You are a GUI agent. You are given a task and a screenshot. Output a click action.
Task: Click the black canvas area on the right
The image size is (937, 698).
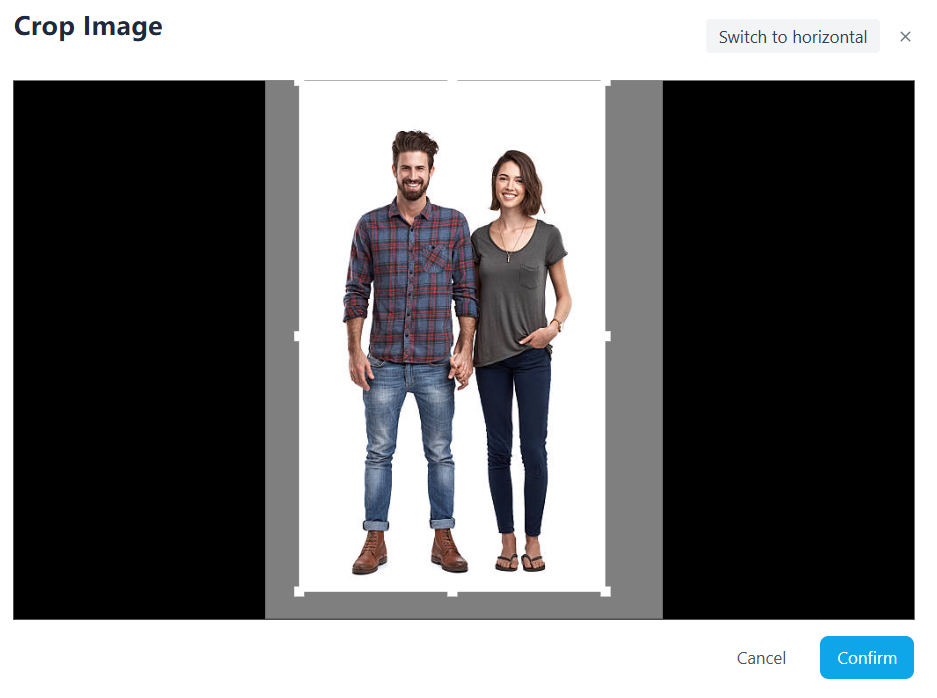[788, 350]
